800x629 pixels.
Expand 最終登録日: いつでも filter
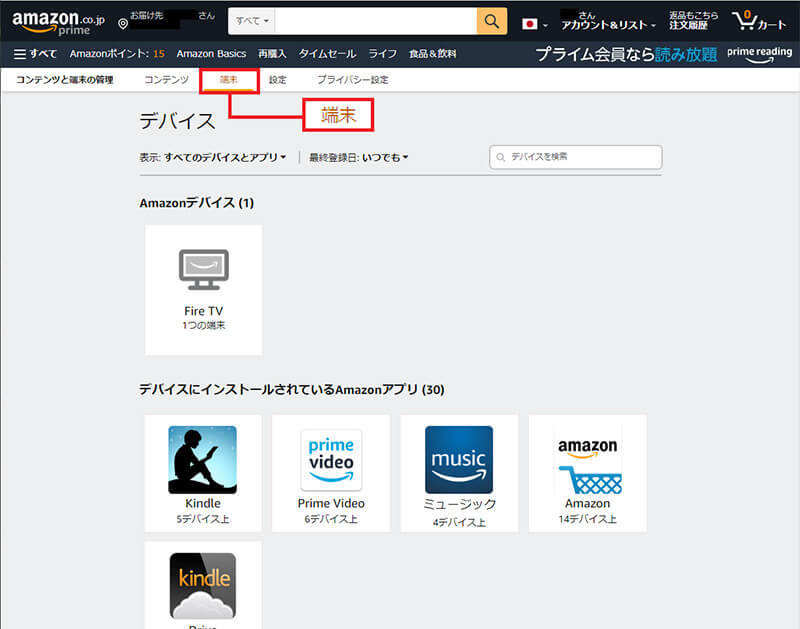coord(358,157)
